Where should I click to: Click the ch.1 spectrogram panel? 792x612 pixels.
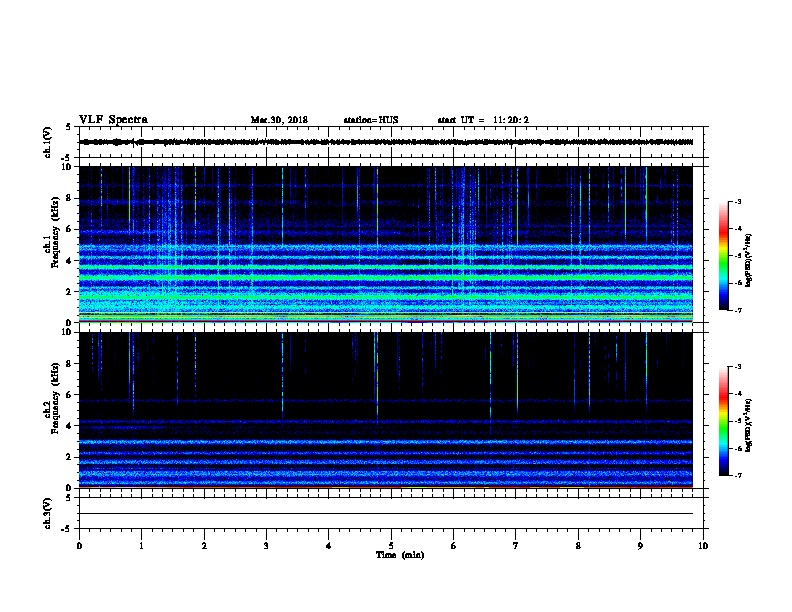tap(386, 244)
